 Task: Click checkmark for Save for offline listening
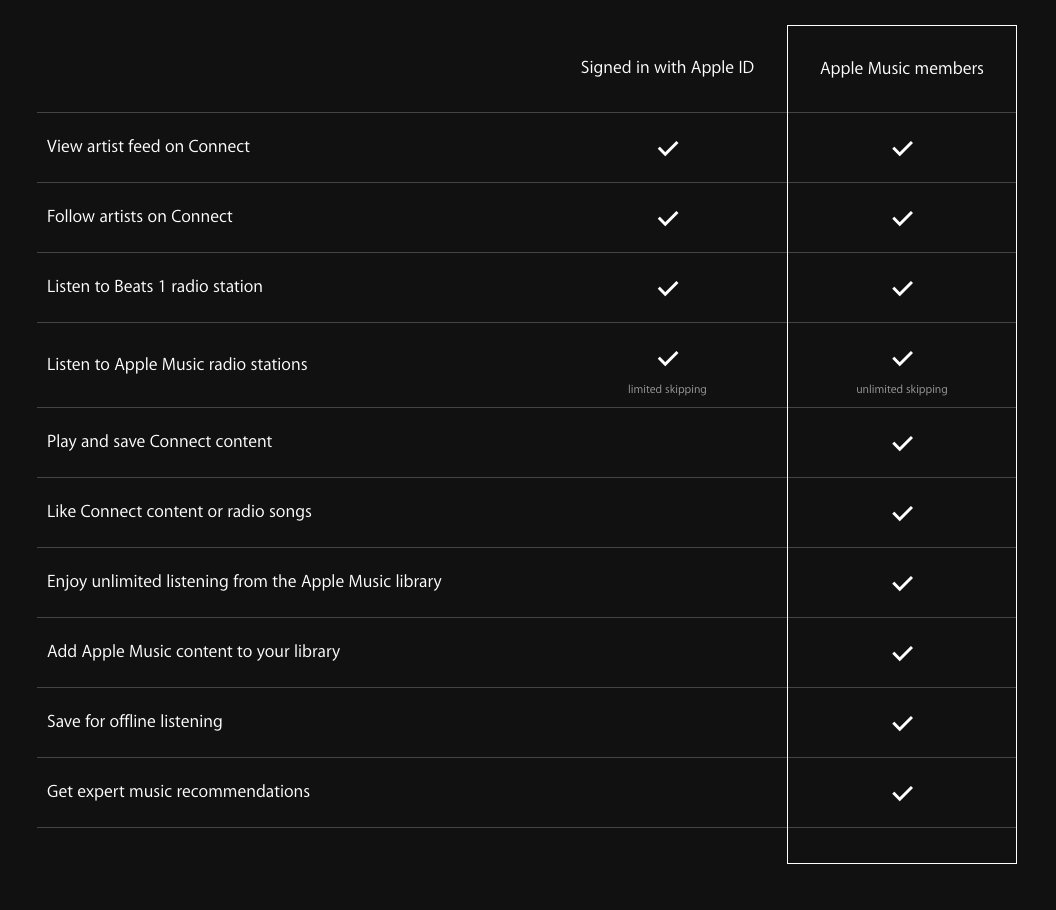(x=902, y=723)
